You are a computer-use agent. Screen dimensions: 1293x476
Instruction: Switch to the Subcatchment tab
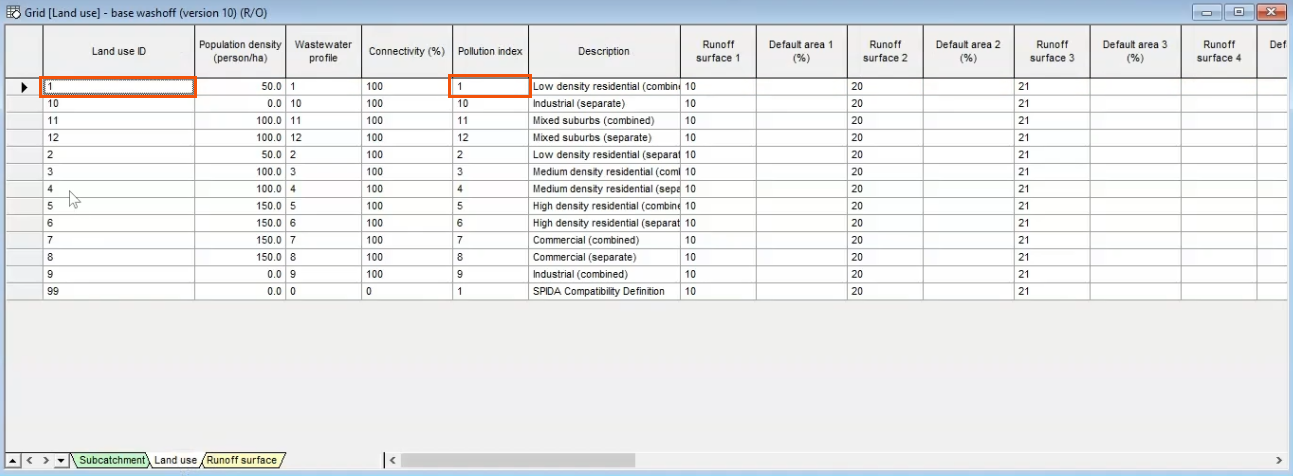(x=112, y=460)
